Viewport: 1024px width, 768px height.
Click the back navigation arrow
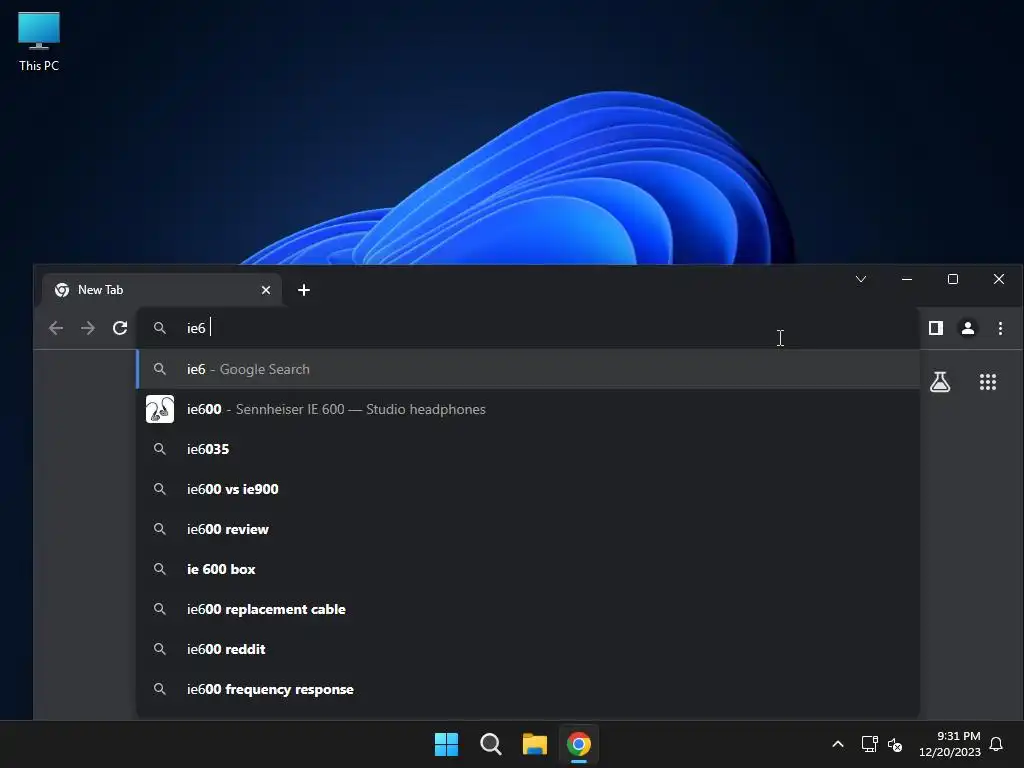click(x=56, y=328)
